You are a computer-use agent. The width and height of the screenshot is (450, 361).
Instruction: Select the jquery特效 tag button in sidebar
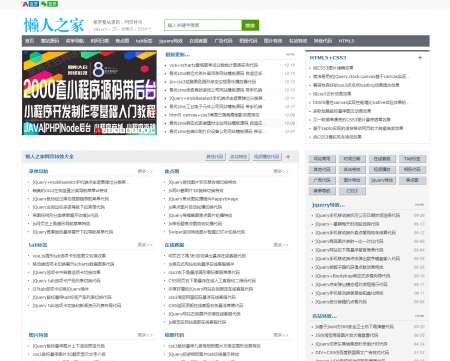tap(382, 180)
